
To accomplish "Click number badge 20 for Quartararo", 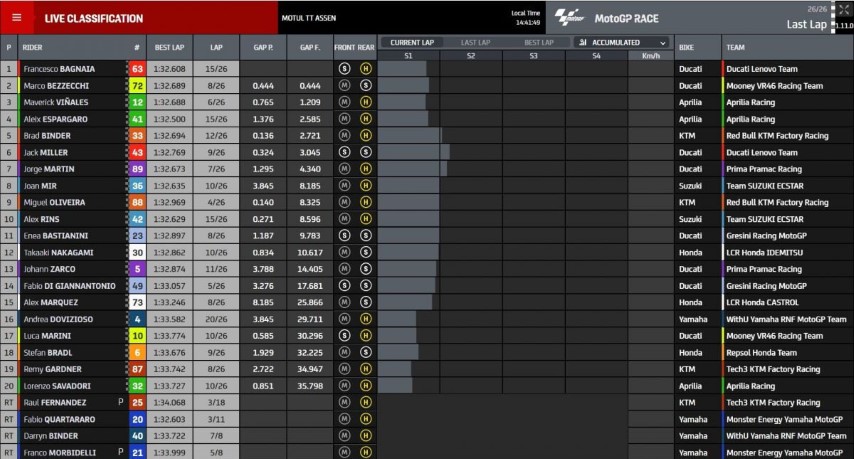I will point(137,419).
